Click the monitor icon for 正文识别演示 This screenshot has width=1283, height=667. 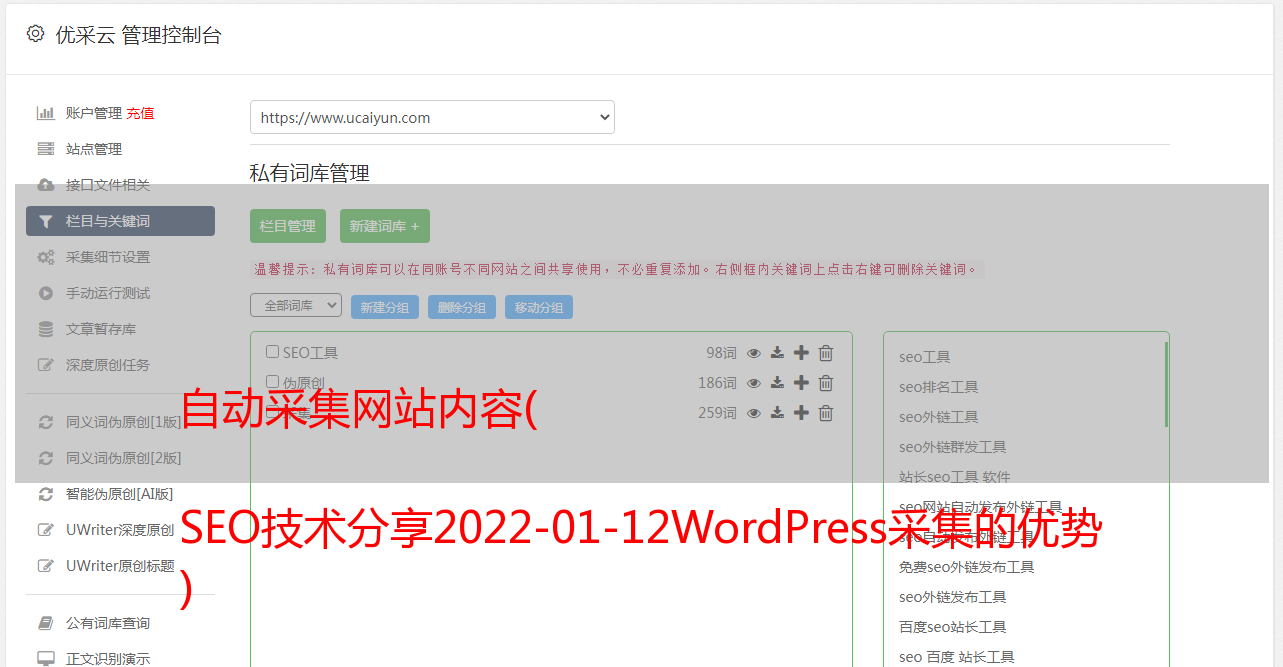click(46, 659)
